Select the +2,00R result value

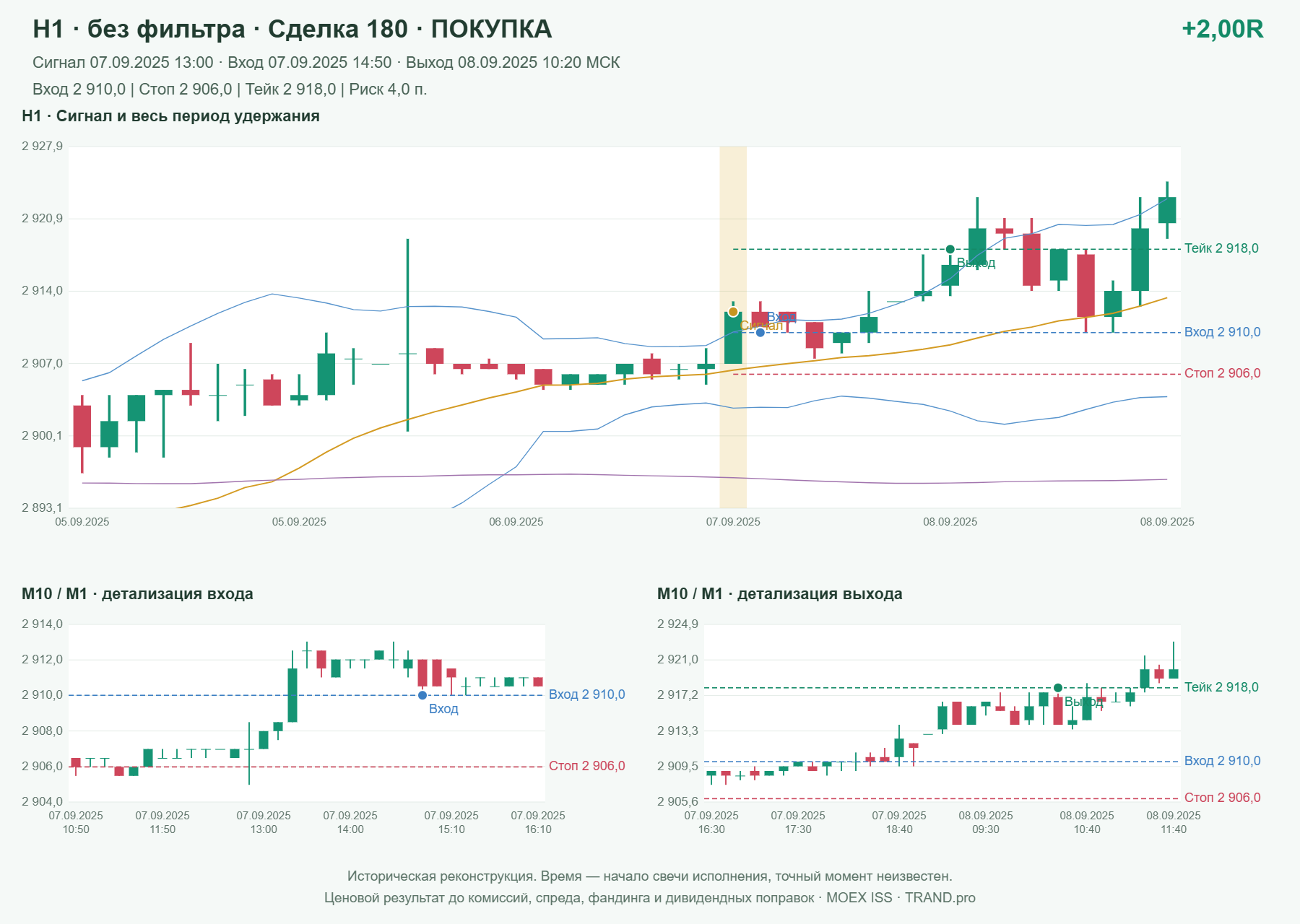pos(1223,29)
